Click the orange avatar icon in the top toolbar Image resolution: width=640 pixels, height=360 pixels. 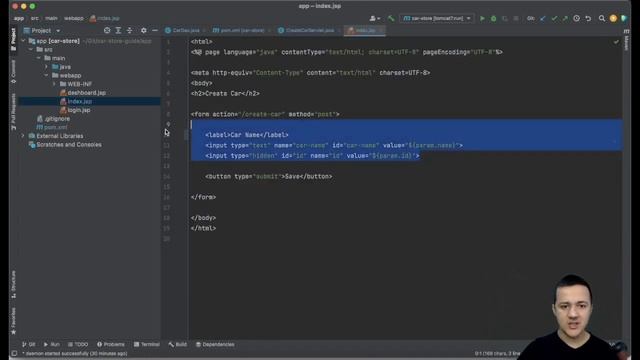coord(613,18)
